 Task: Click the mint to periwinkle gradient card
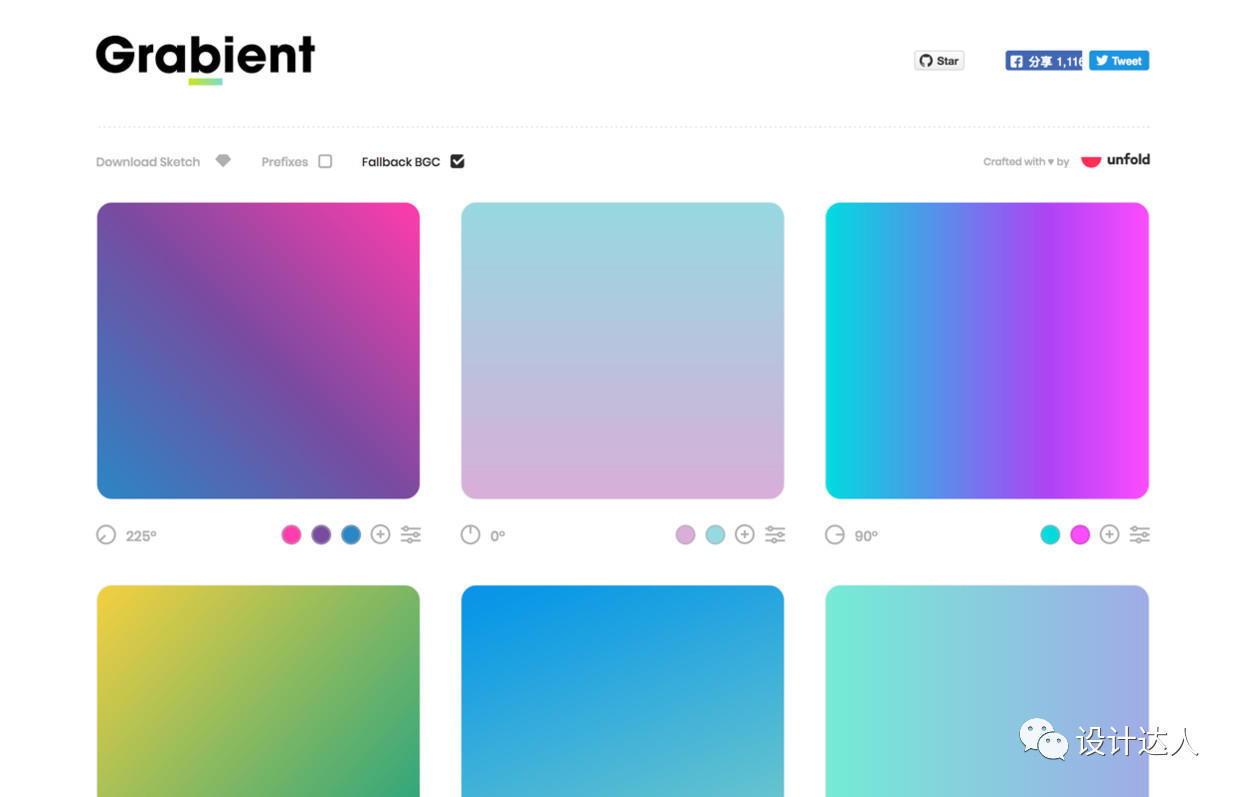(987, 691)
